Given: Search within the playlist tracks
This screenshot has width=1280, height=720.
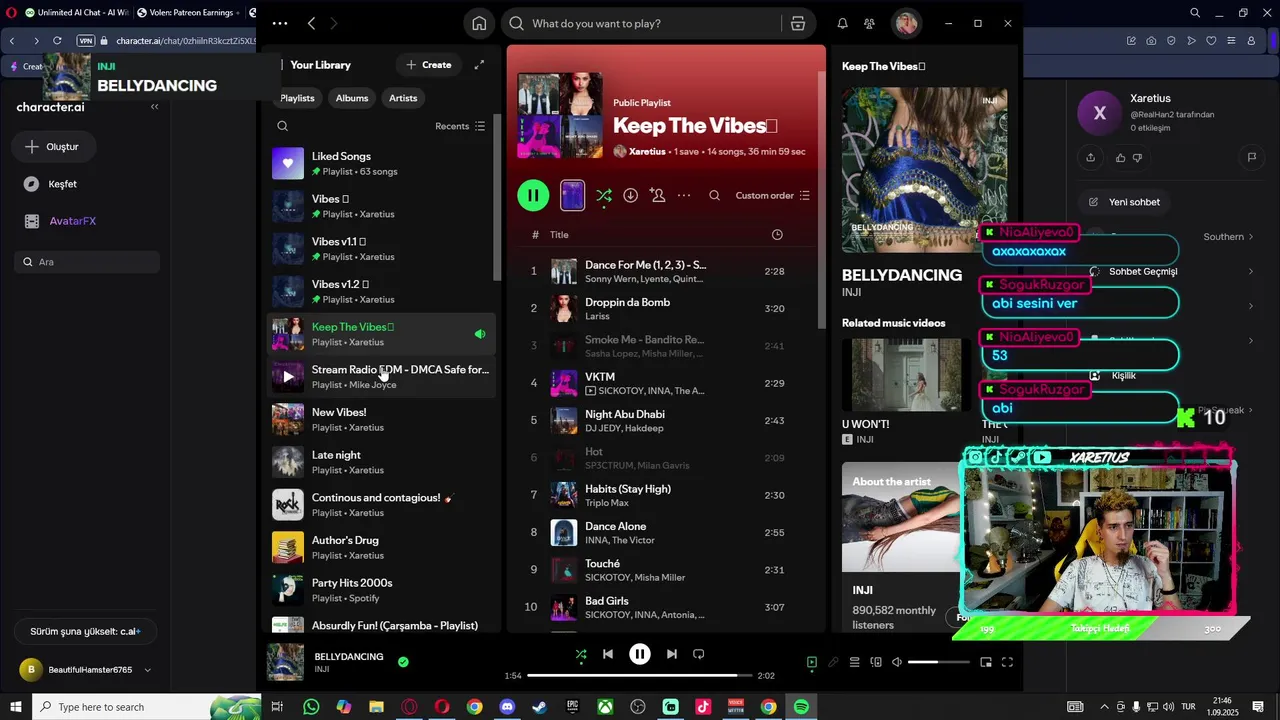Looking at the screenshot, I should coord(714,195).
